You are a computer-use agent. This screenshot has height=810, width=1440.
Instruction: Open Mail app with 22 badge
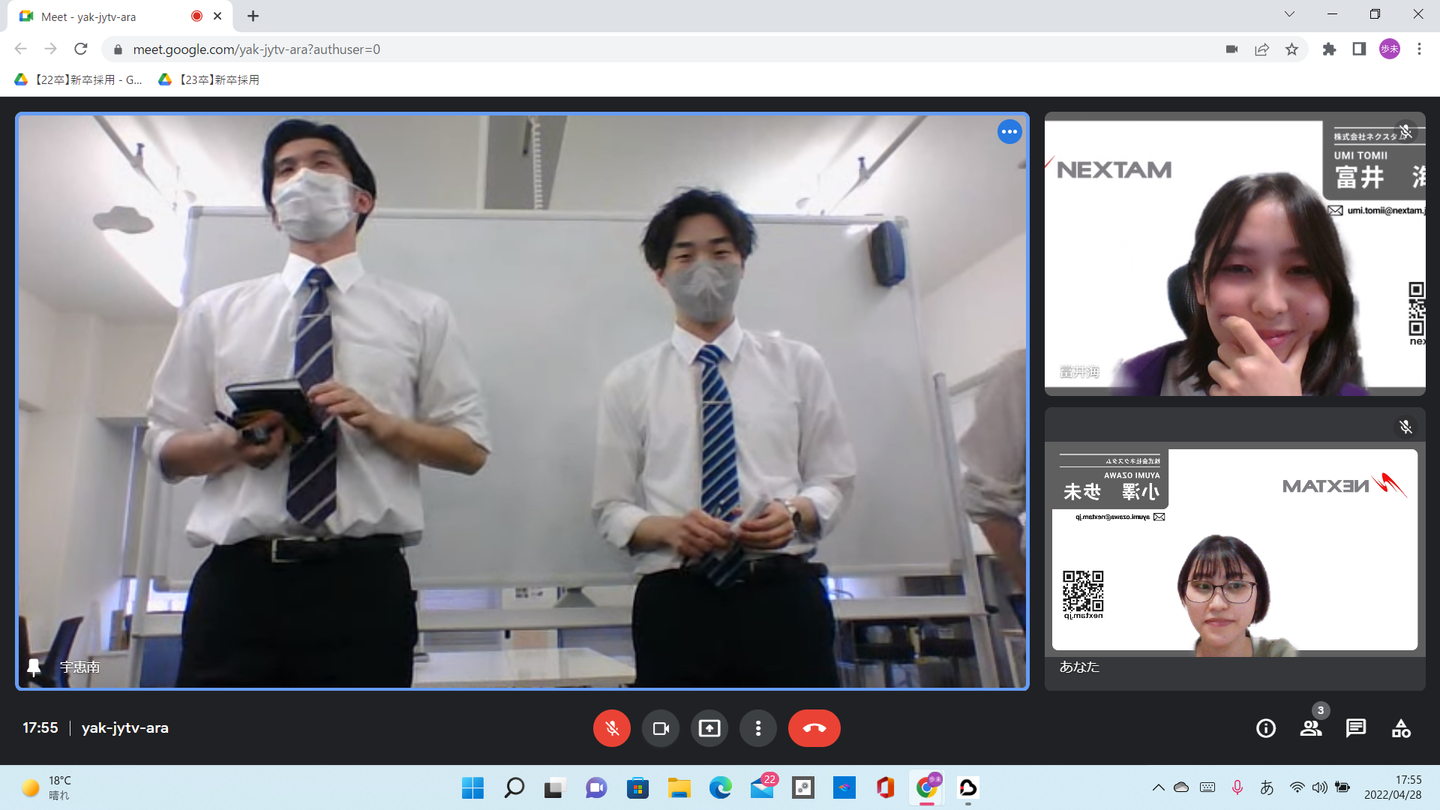pos(763,788)
